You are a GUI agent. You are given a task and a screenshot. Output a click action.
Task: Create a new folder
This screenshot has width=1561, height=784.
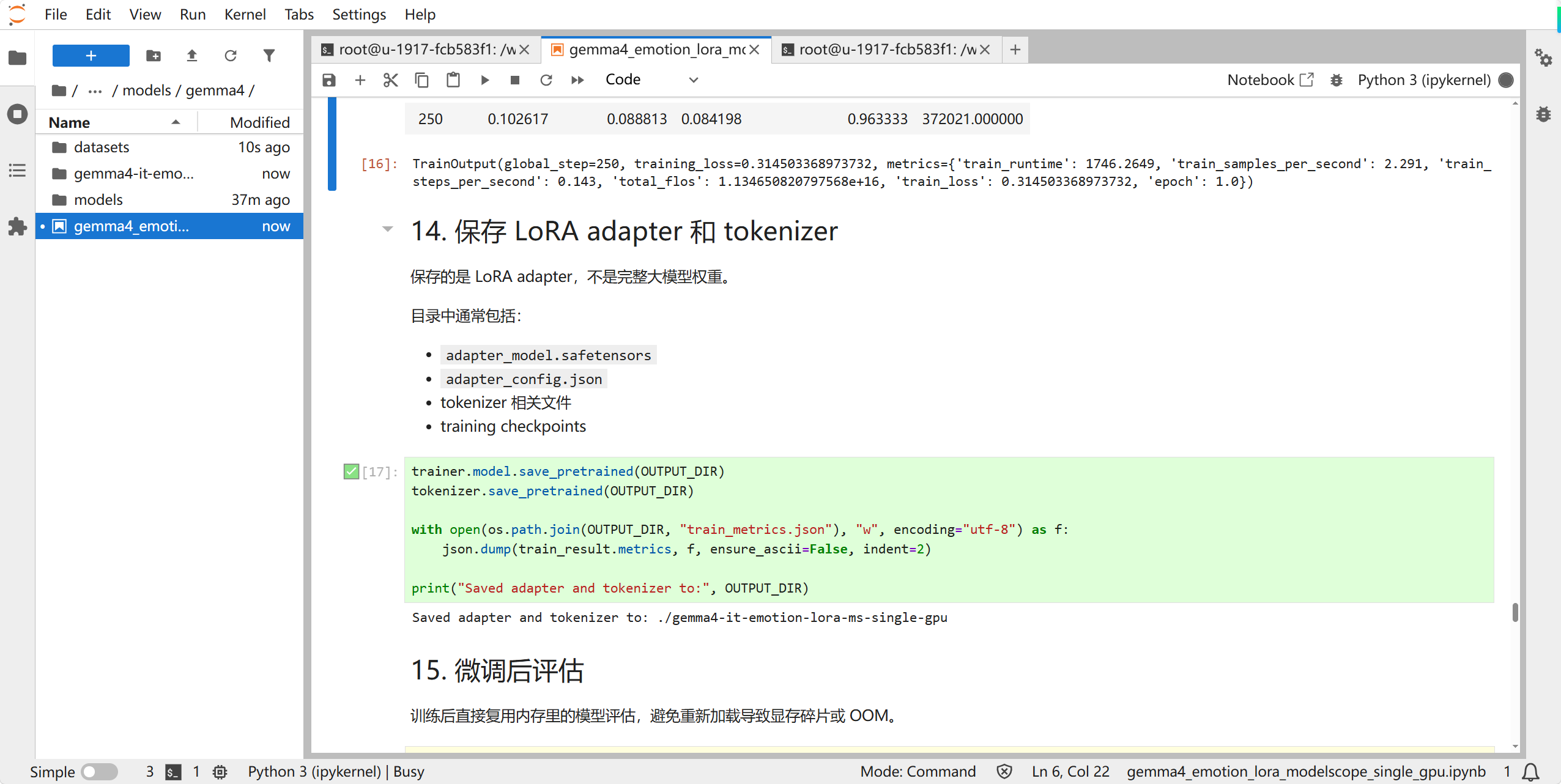pyautogui.click(x=154, y=56)
